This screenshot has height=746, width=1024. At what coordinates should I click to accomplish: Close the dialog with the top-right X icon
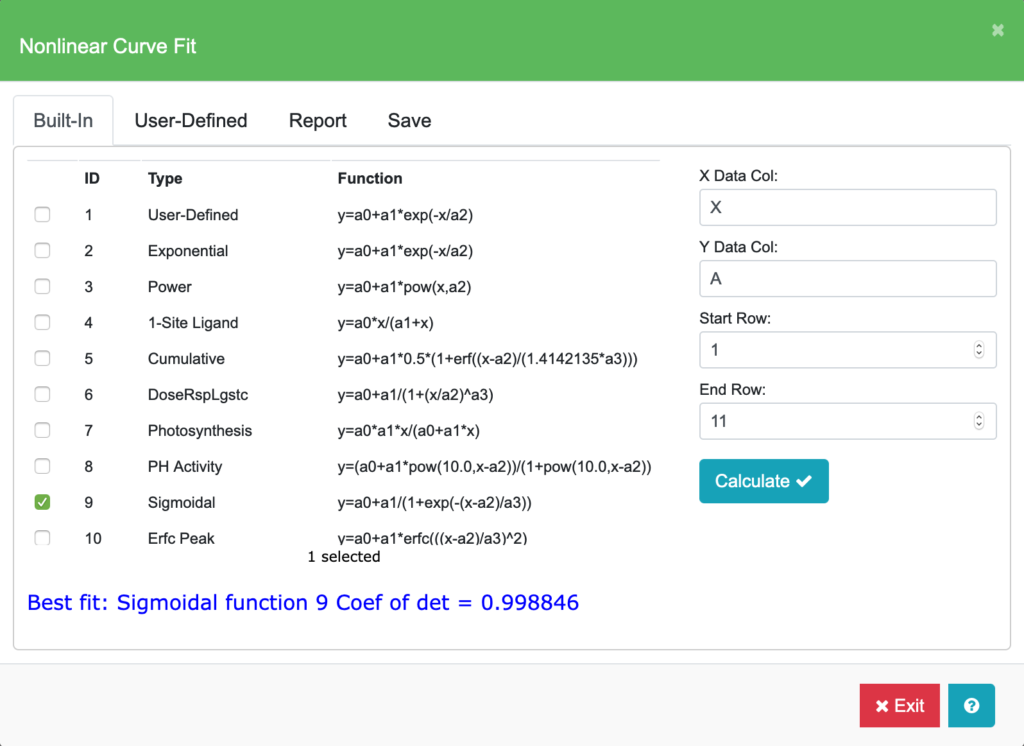997,31
